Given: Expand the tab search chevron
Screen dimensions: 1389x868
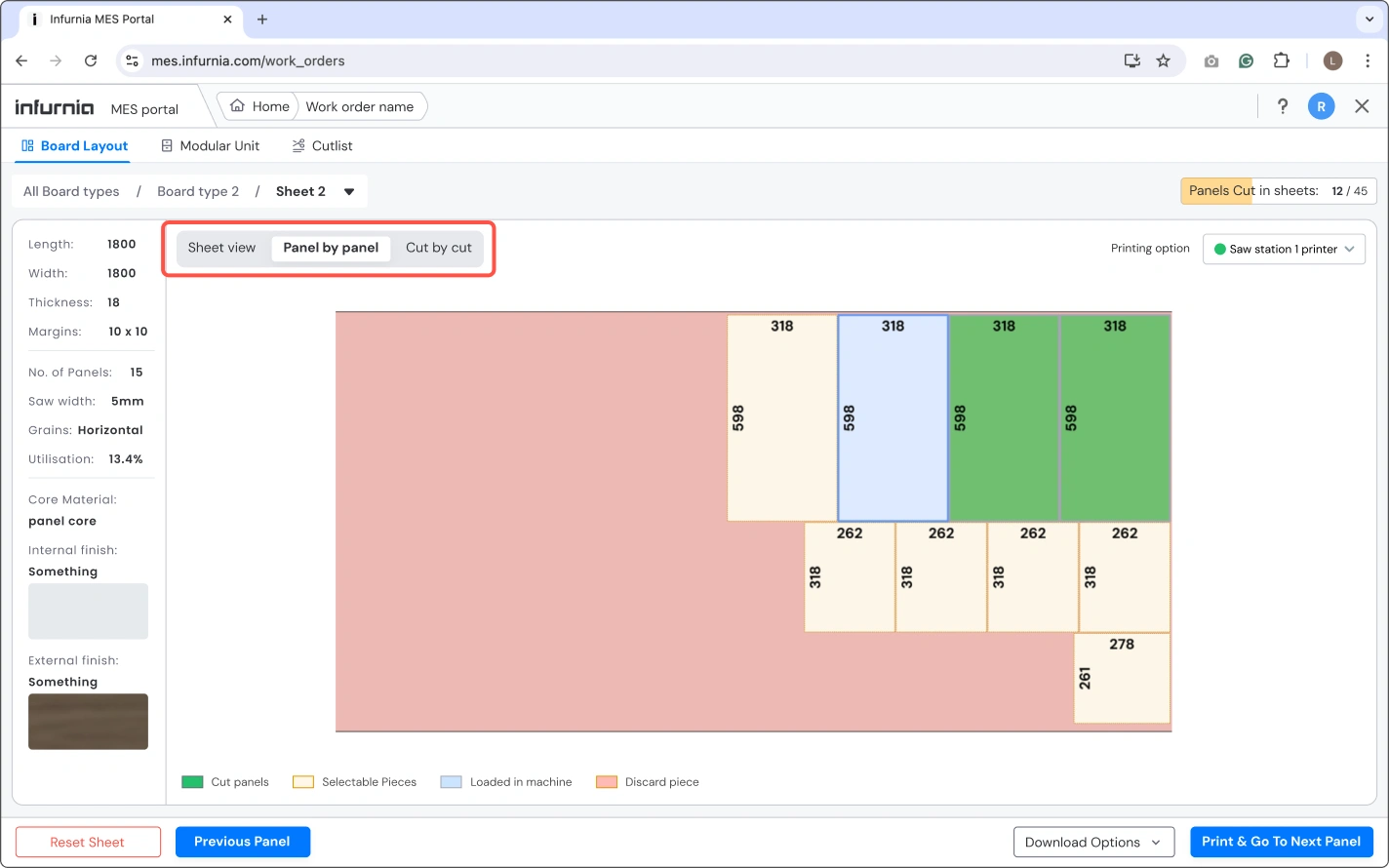Looking at the screenshot, I should click(1369, 20).
